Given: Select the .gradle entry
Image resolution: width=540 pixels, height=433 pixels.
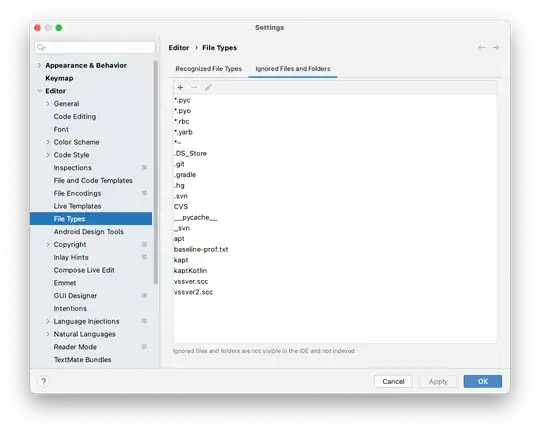Looking at the screenshot, I should point(185,175).
